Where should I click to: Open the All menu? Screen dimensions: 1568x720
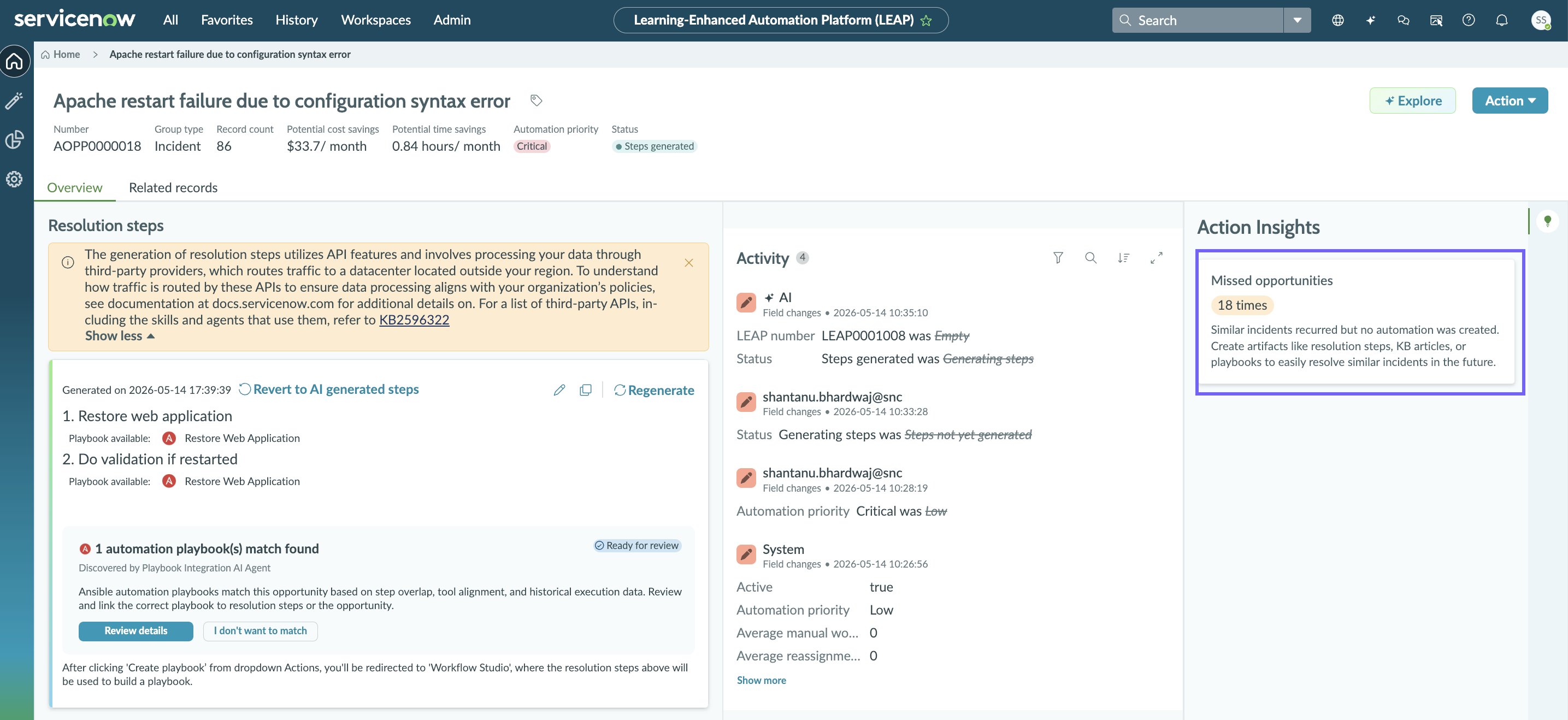point(170,20)
